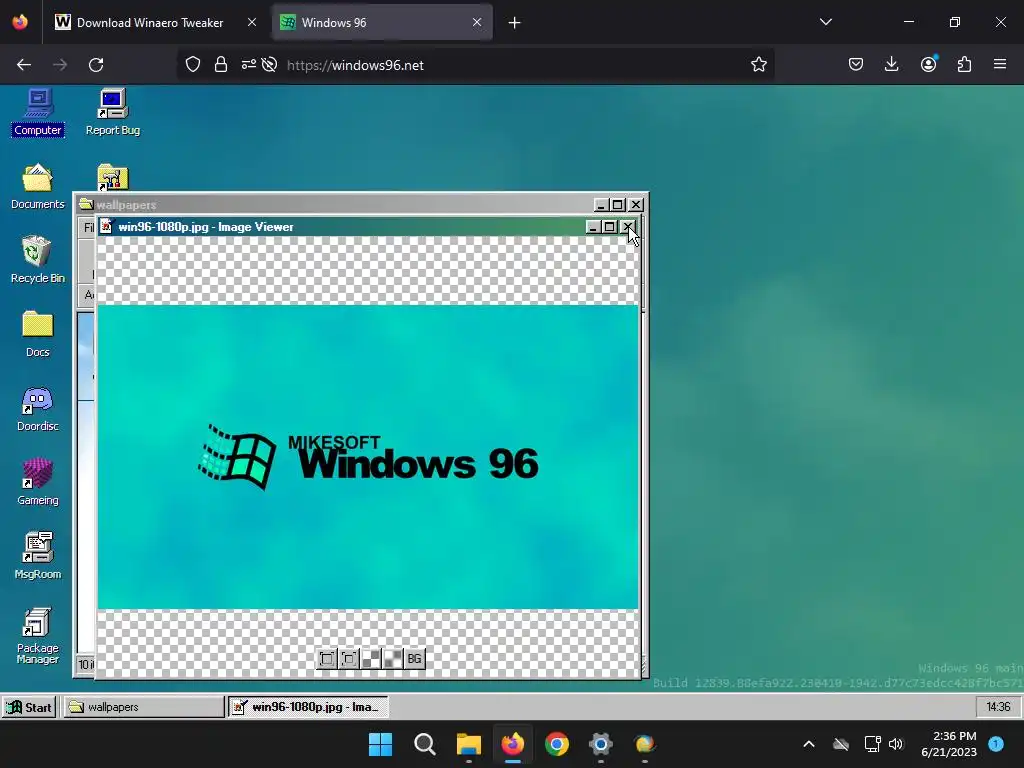
Task: Click the 14:36 clock in Windows 96 tray
Action: [999, 707]
